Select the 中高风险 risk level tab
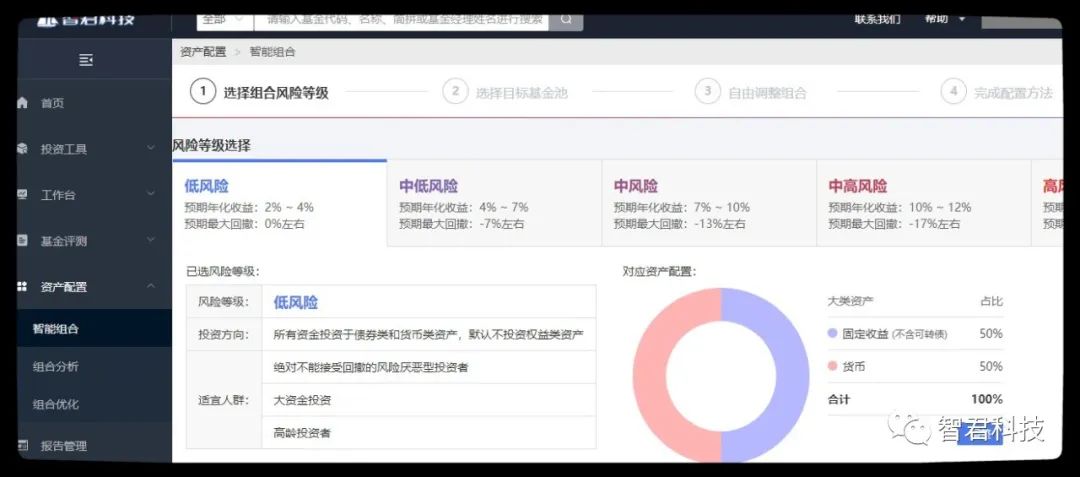 point(924,204)
